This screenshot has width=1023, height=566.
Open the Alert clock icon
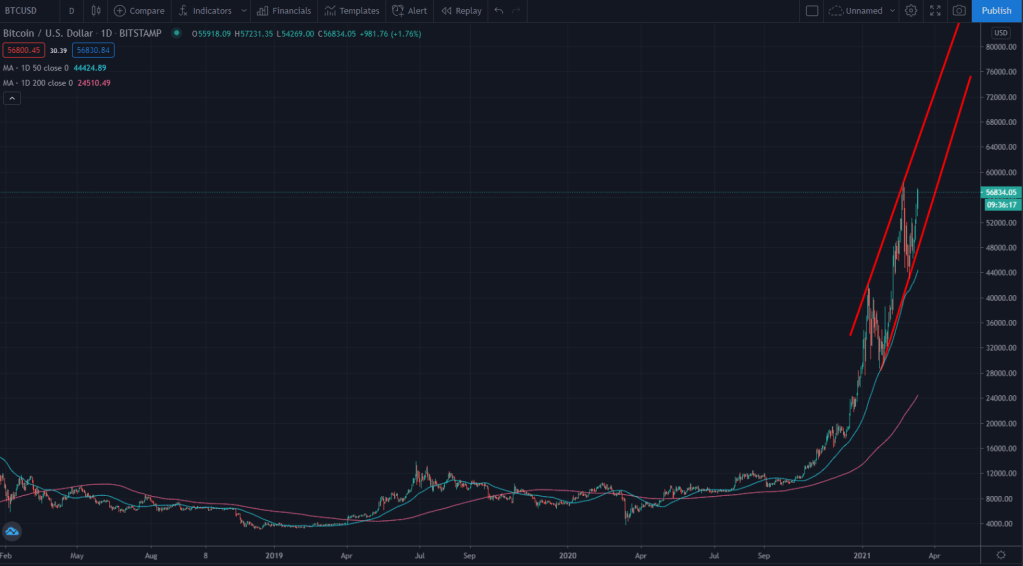click(x=399, y=11)
